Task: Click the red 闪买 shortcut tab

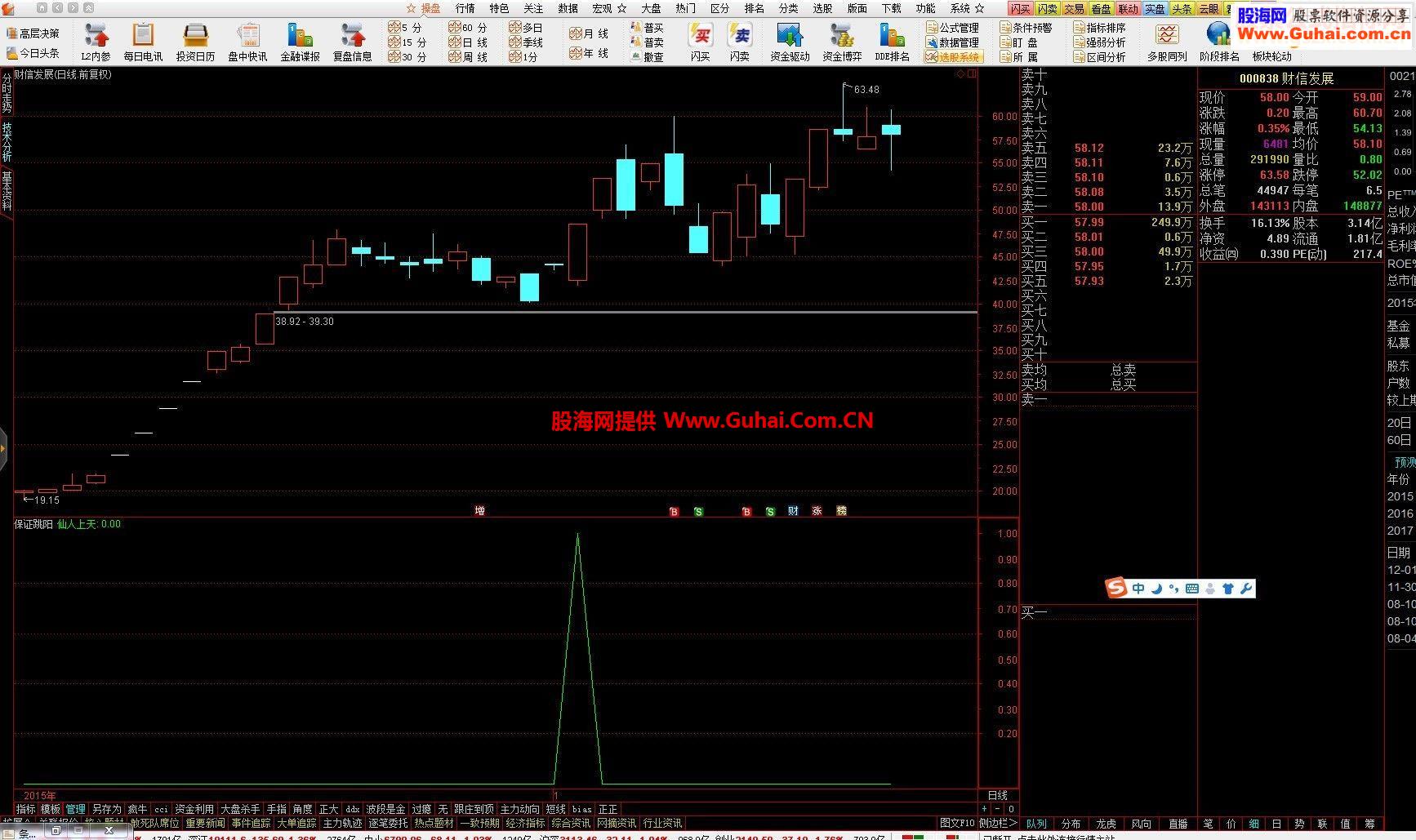Action: point(1020,9)
